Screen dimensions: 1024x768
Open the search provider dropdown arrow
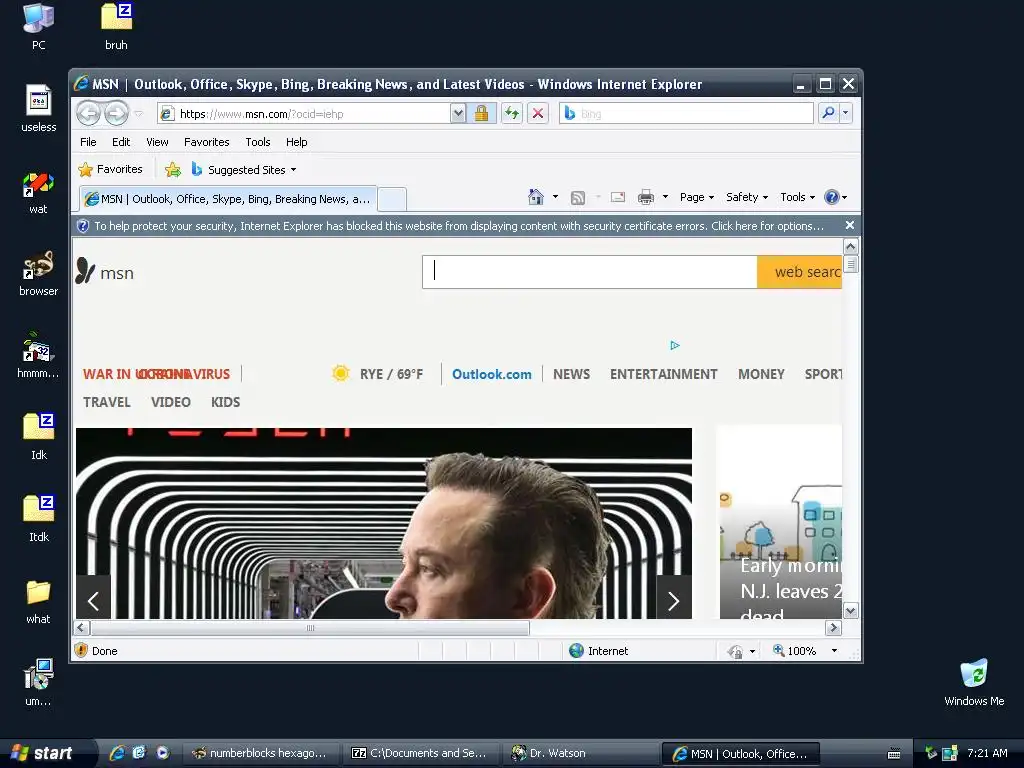click(846, 113)
